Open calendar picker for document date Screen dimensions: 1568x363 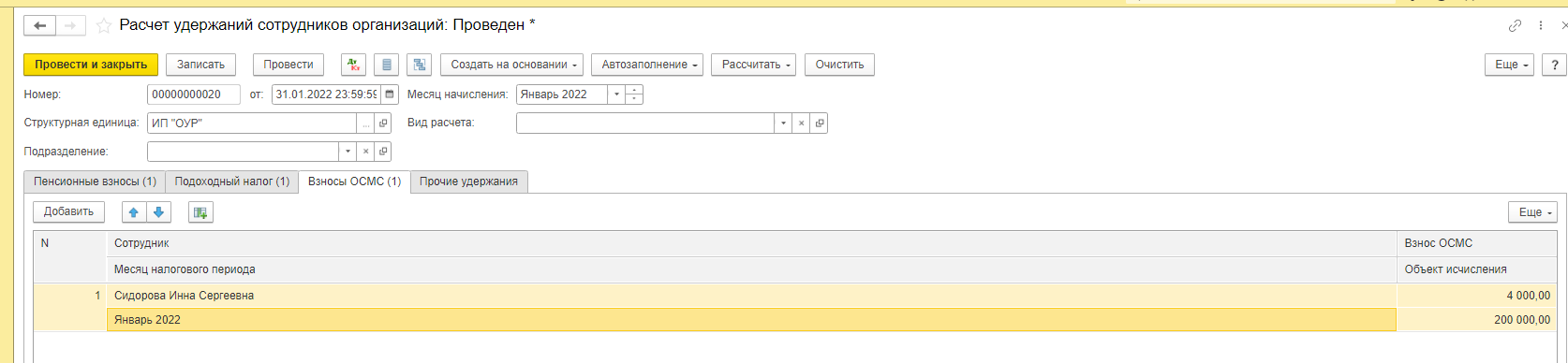point(390,94)
